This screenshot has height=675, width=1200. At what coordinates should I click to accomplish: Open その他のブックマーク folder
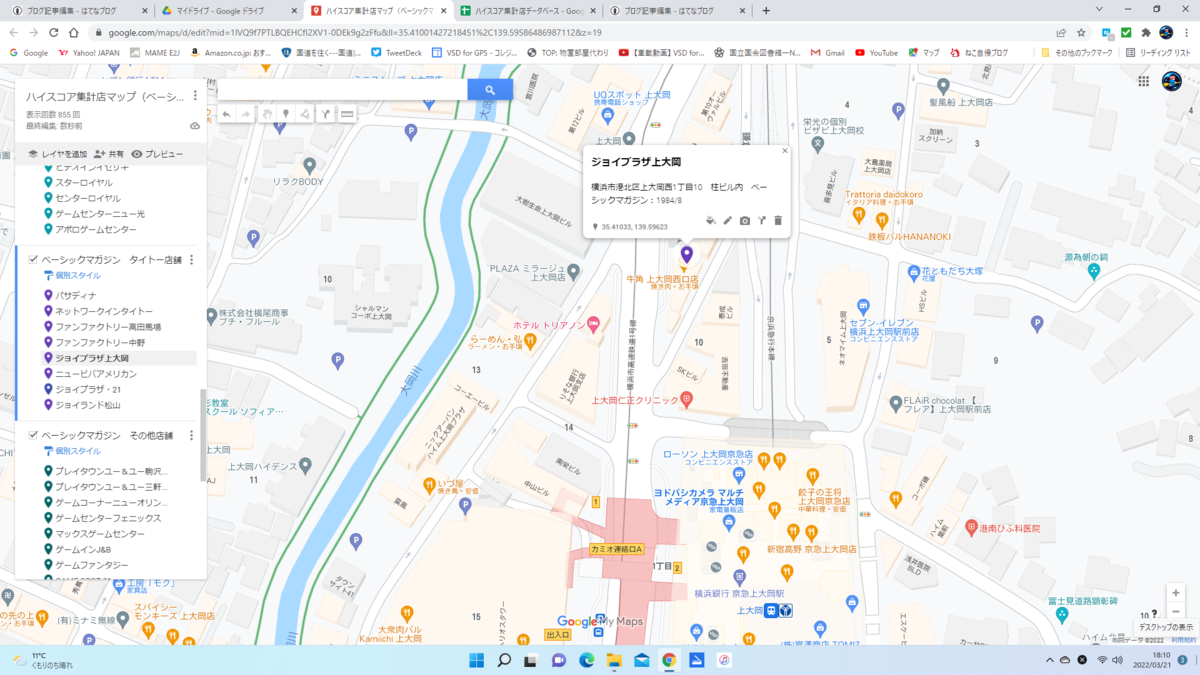coord(1076,52)
